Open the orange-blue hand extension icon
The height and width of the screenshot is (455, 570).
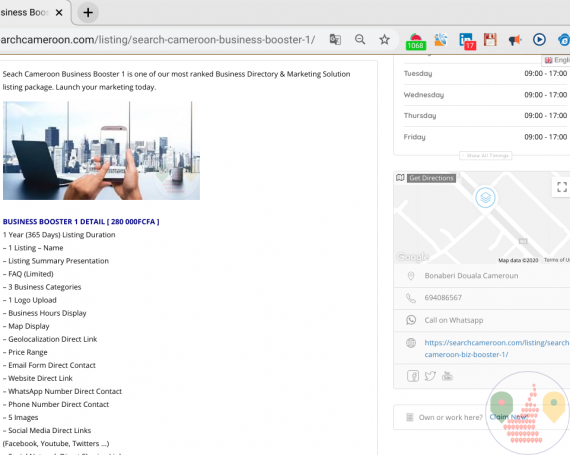441,39
